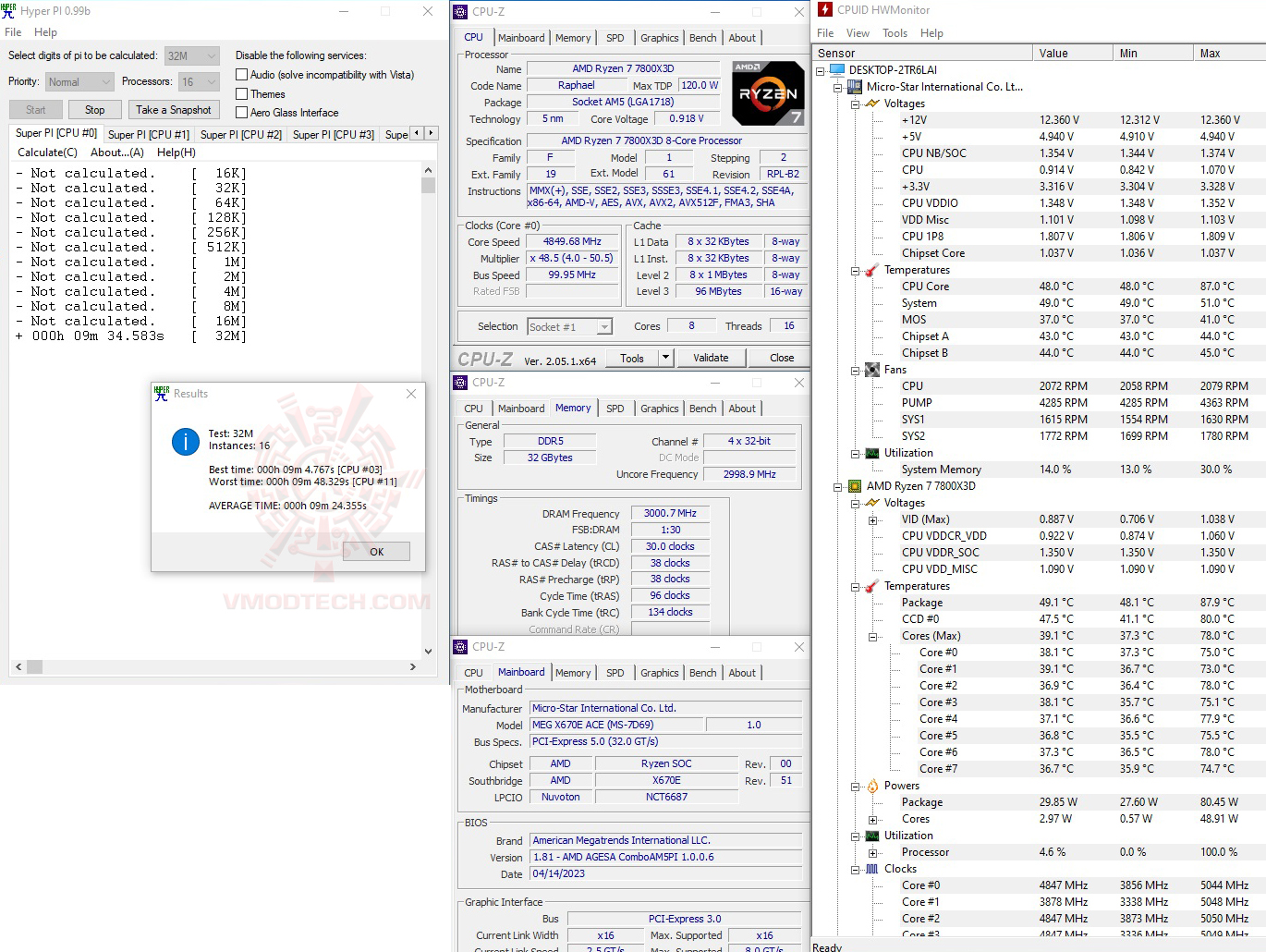Collapse the Micro-Star International tree node
This screenshot has height=952, width=1266.
(x=837, y=87)
